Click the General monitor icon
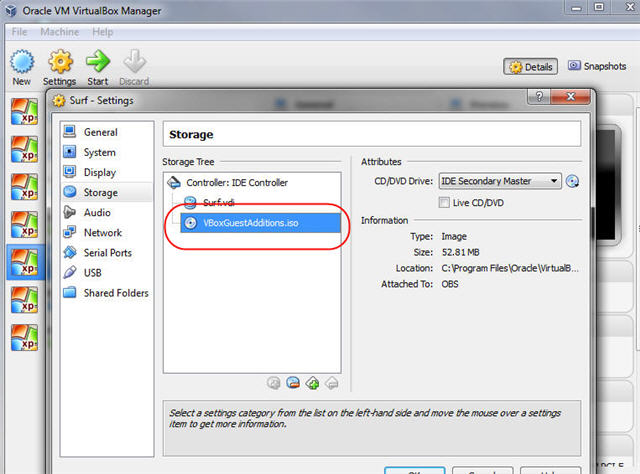Viewport: 640px width, 474px height. pyautogui.click(x=70, y=131)
